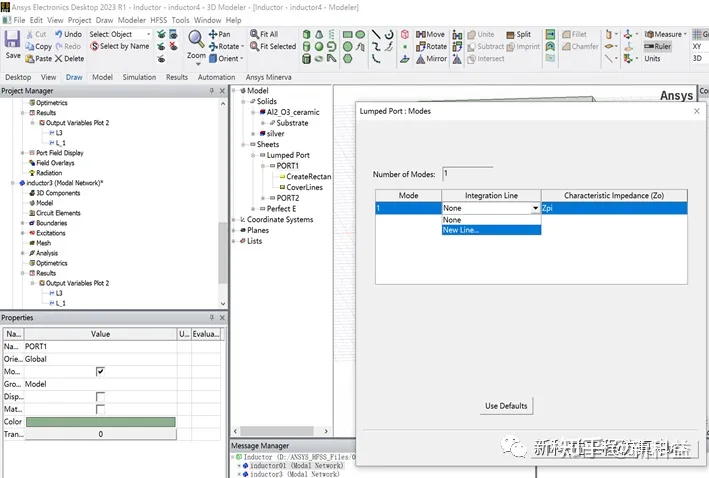Click the Intersect tool
This screenshot has width=709, height=478.
point(486,59)
